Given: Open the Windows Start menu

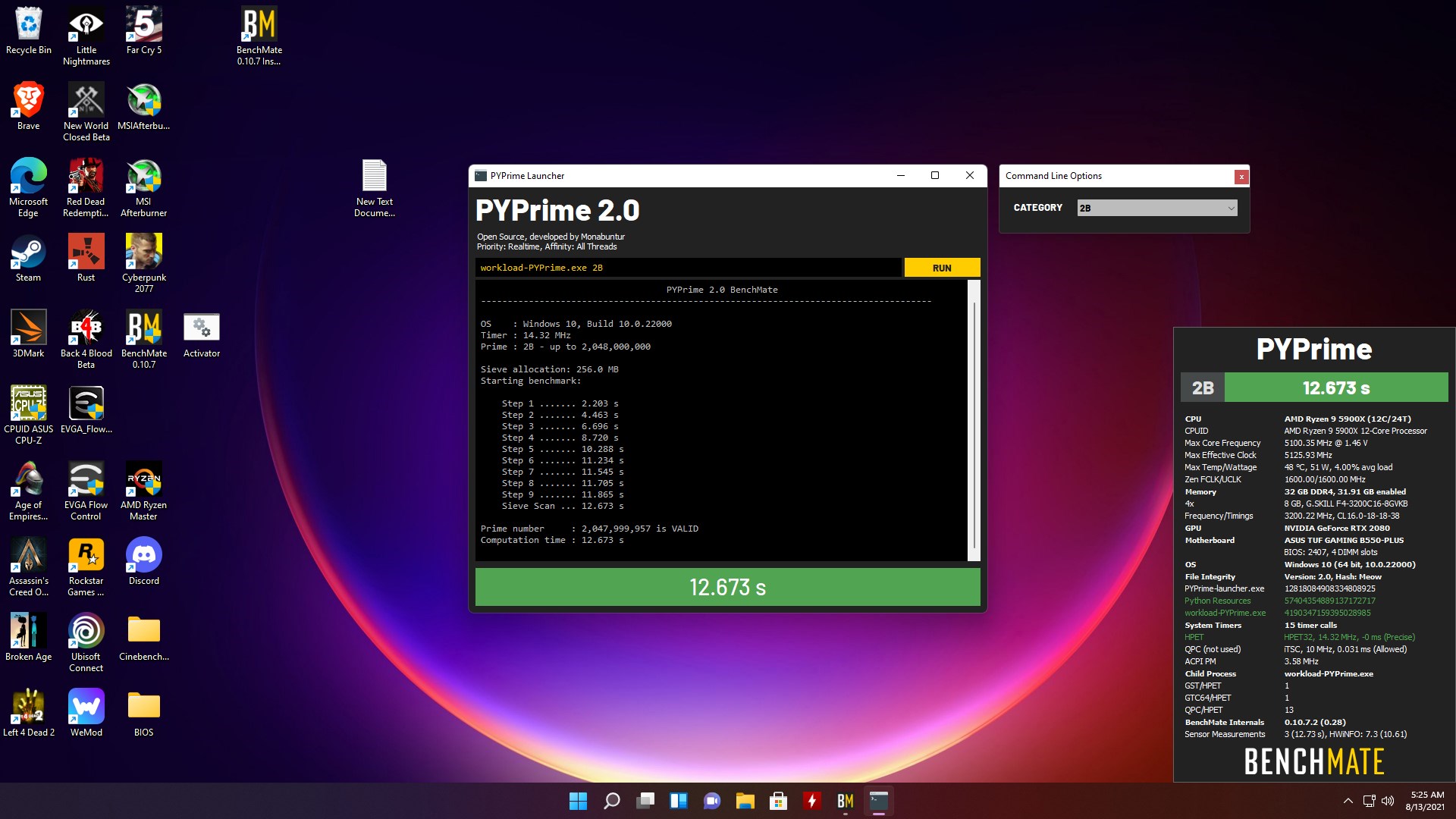Looking at the screenshot, I should tap(578, 801).
